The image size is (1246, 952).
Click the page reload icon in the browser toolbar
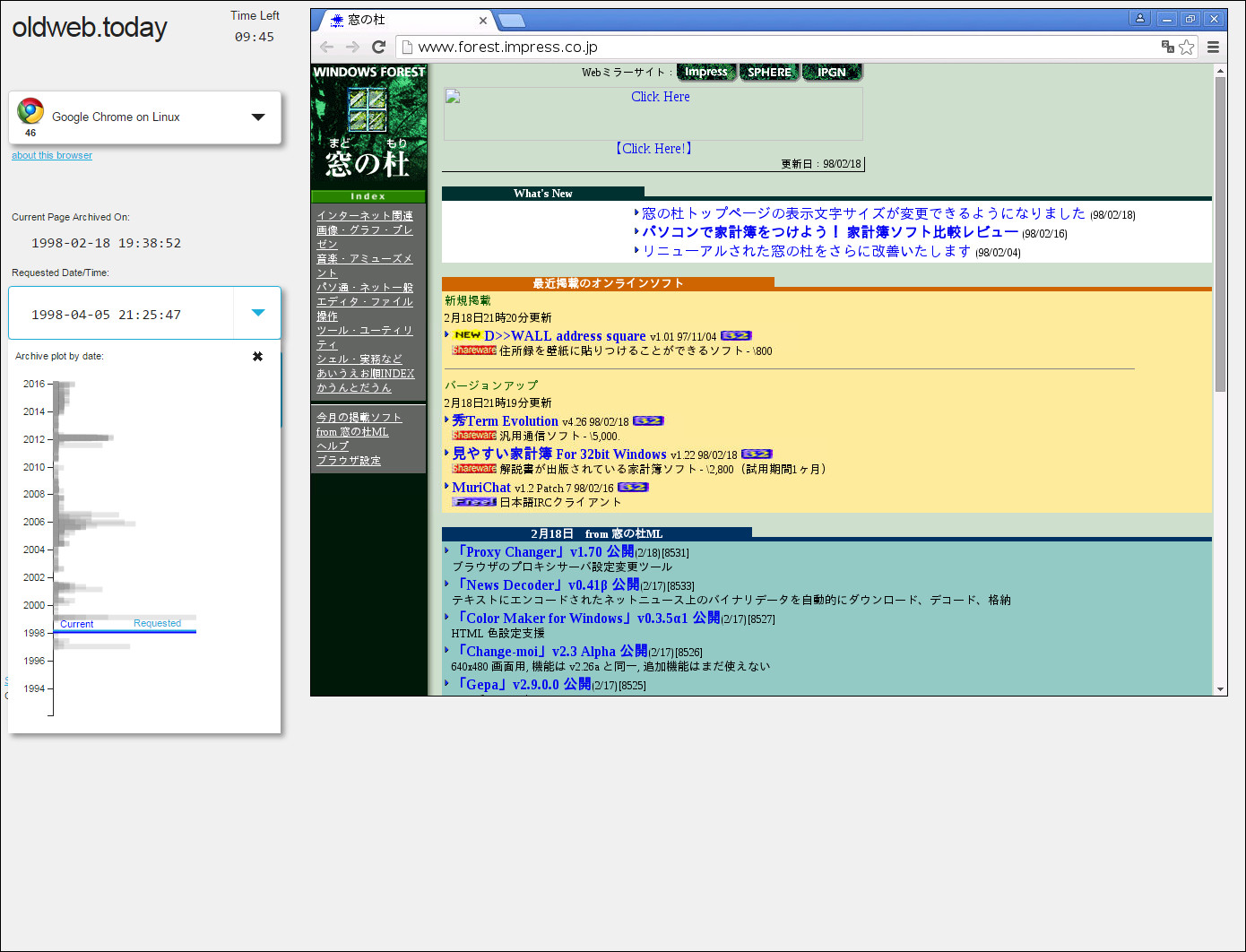[x=377, y=47]
